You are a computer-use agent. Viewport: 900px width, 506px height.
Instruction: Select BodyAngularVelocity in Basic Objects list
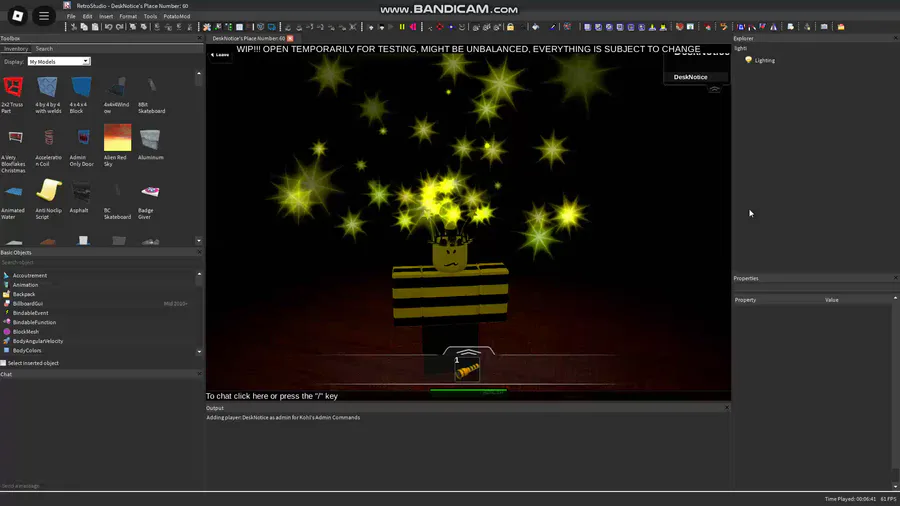(38, 341)
